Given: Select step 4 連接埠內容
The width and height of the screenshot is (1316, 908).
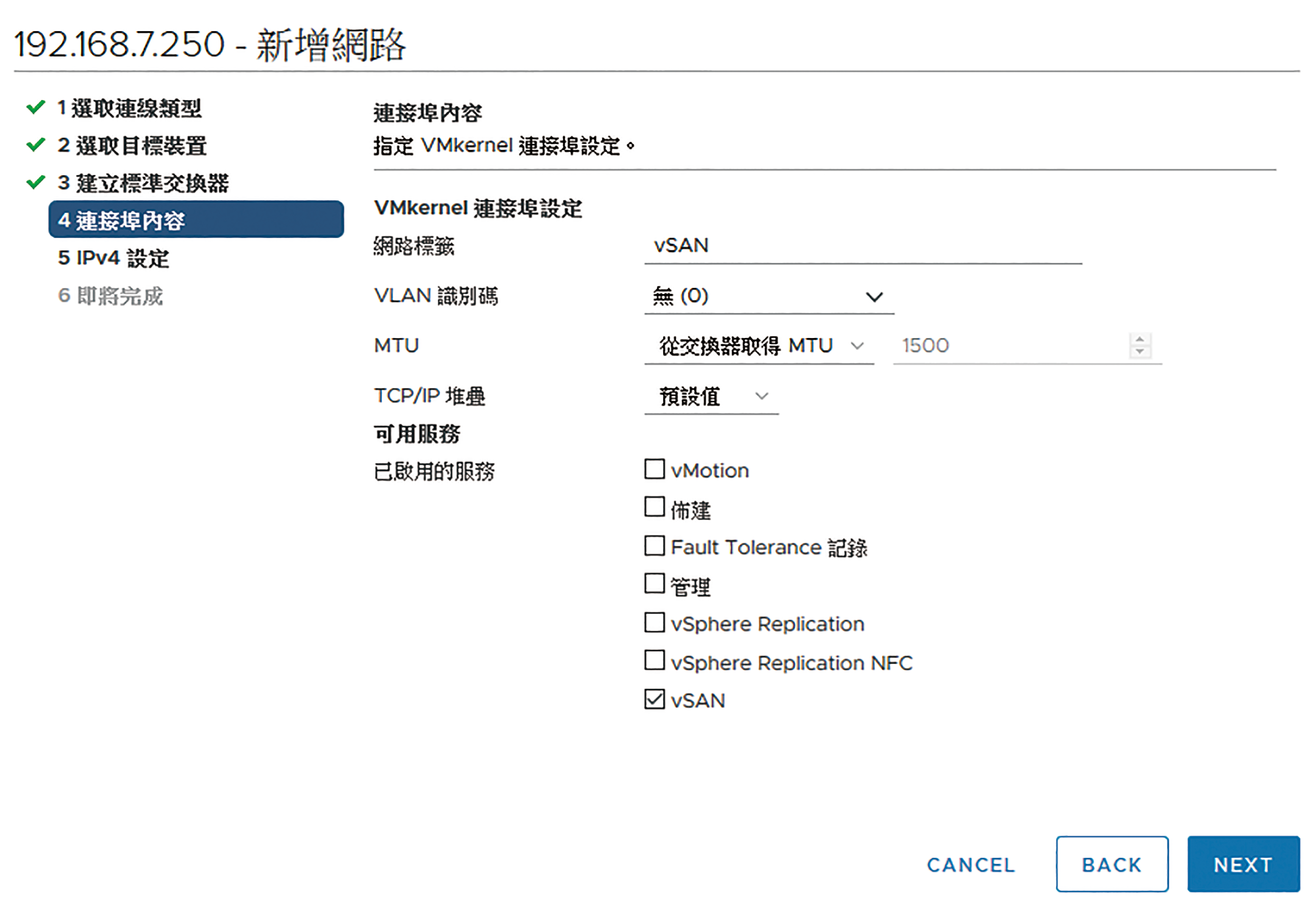Looking at the screenshot, I should [x=196, y=219].
